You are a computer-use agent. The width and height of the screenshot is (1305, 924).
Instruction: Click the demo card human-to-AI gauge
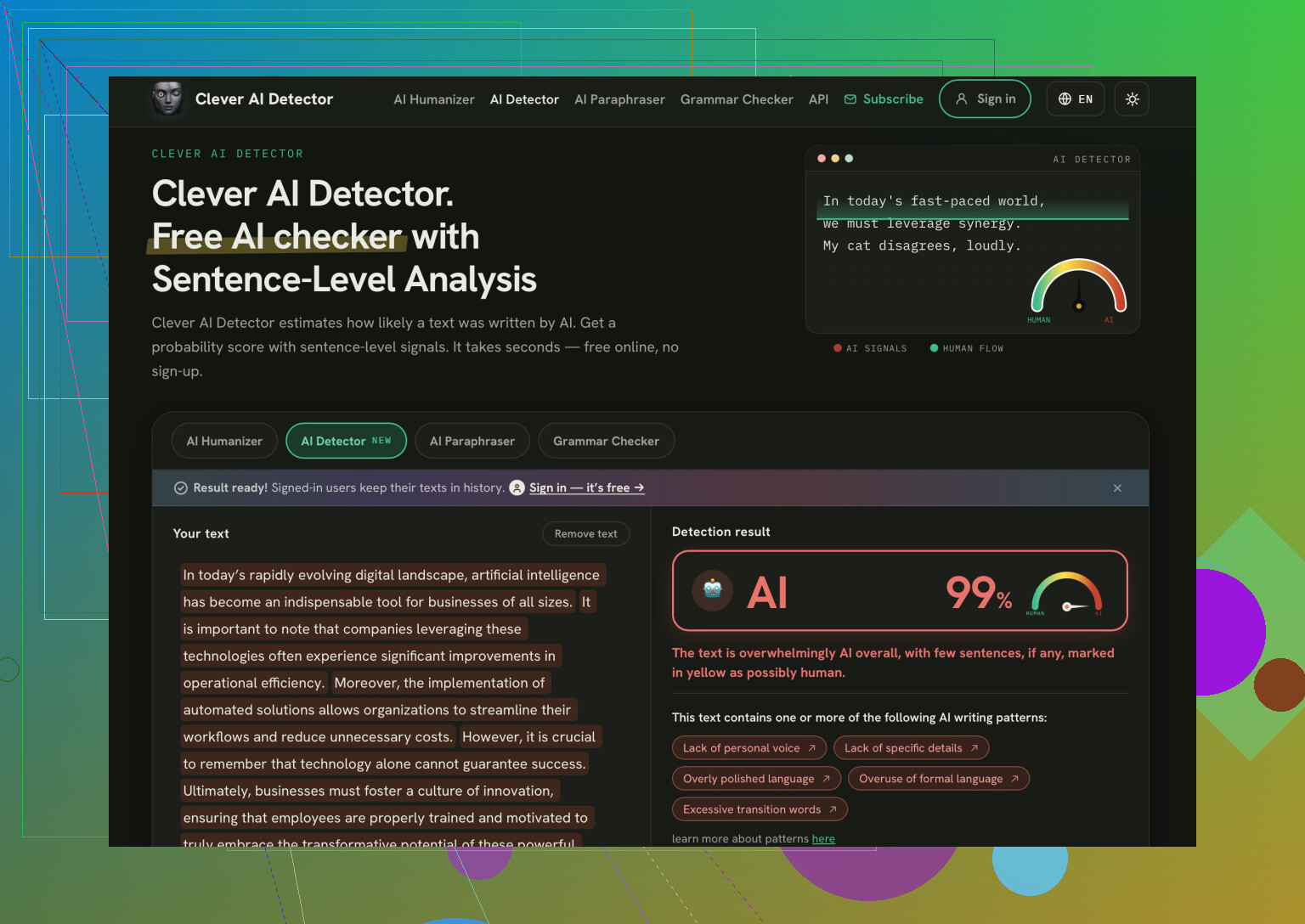(x=1078, y=289)
